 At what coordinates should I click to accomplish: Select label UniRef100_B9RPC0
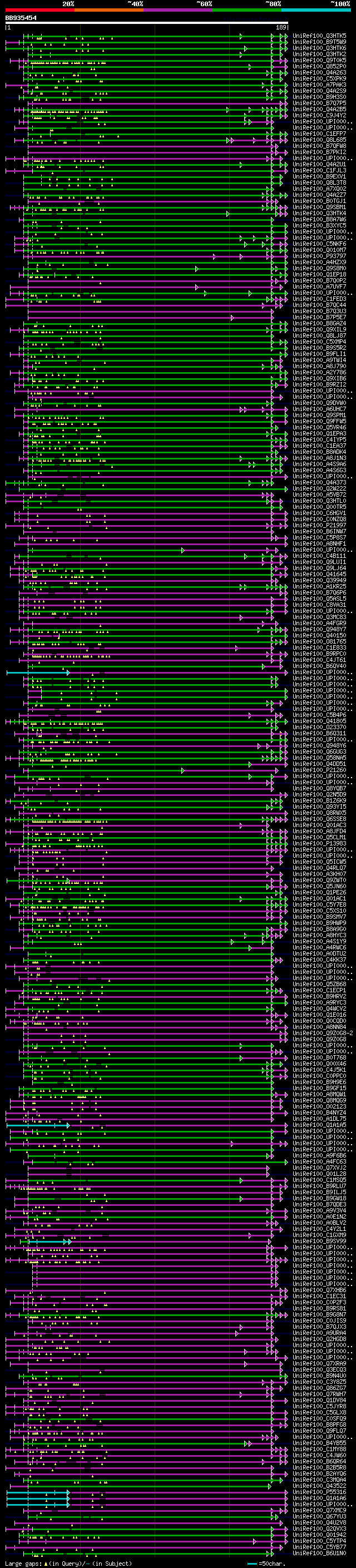319,654
